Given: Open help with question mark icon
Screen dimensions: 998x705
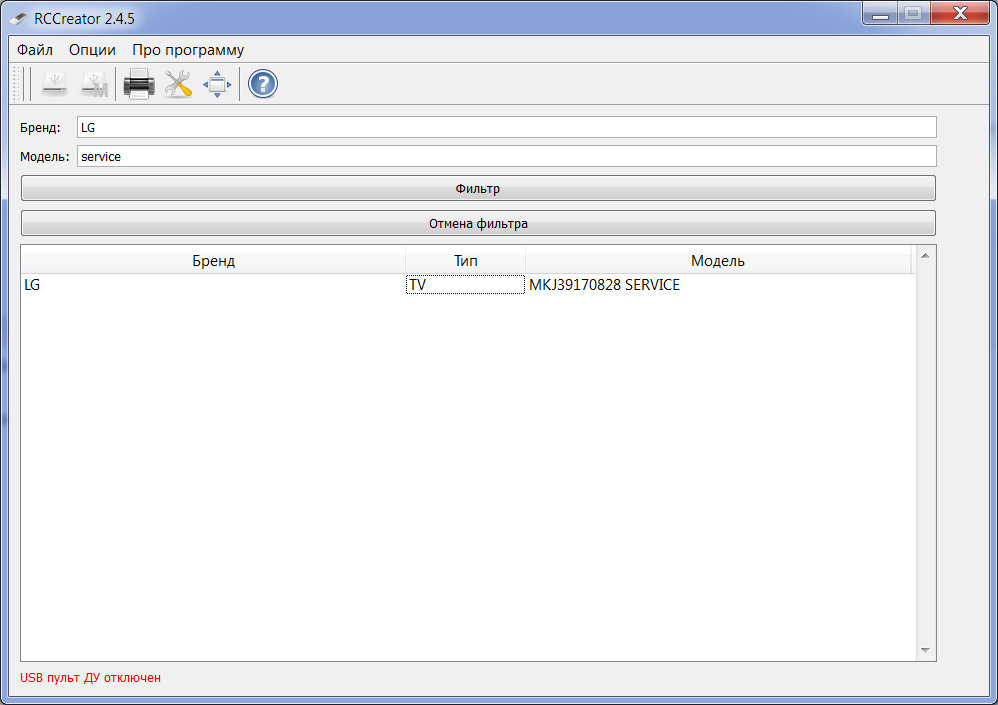Looking at the screenshot, I should click(x=262, y=85).
